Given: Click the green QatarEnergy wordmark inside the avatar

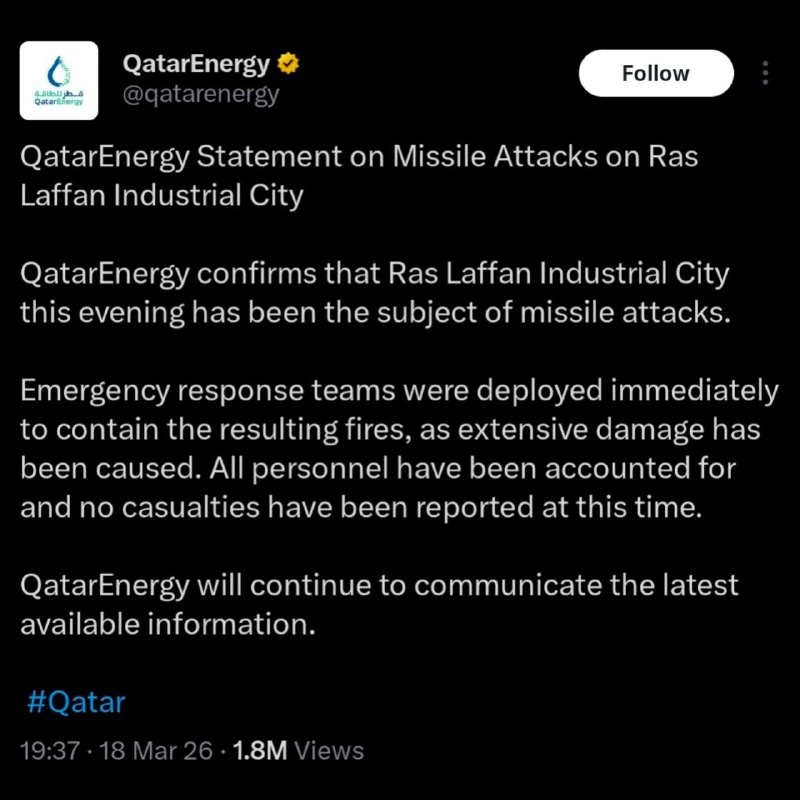Looking at the screenshot, I should click(58, 101).
